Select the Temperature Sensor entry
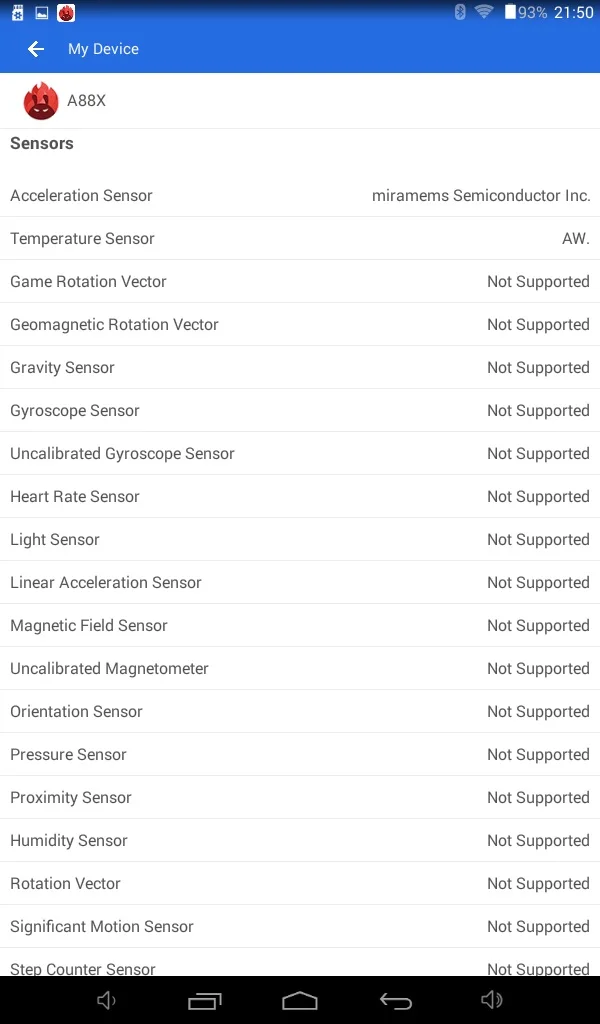This screenshot has height=1024, width=600. (x=300, y=238)
